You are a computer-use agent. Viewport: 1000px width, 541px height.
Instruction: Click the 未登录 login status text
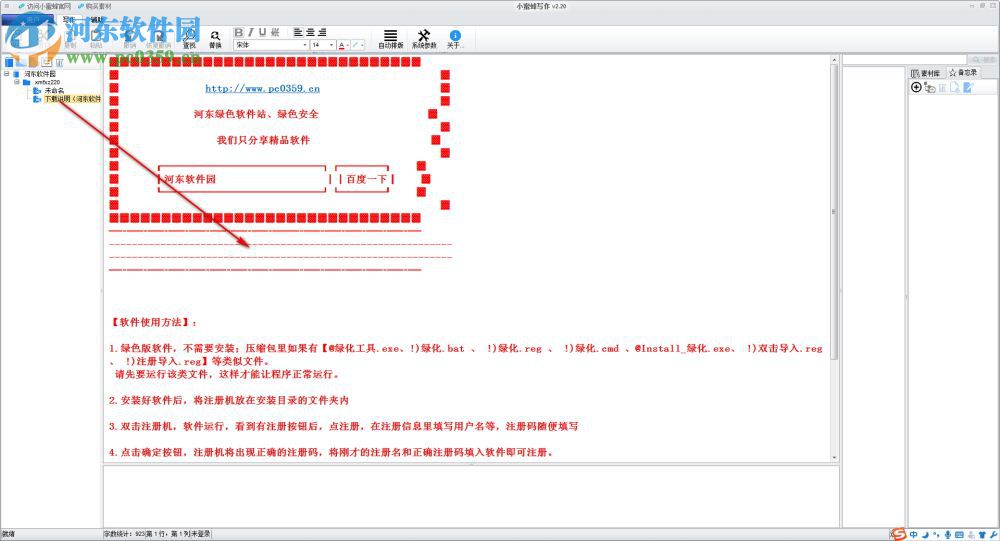pyautogui.click(x=200, y=534)
